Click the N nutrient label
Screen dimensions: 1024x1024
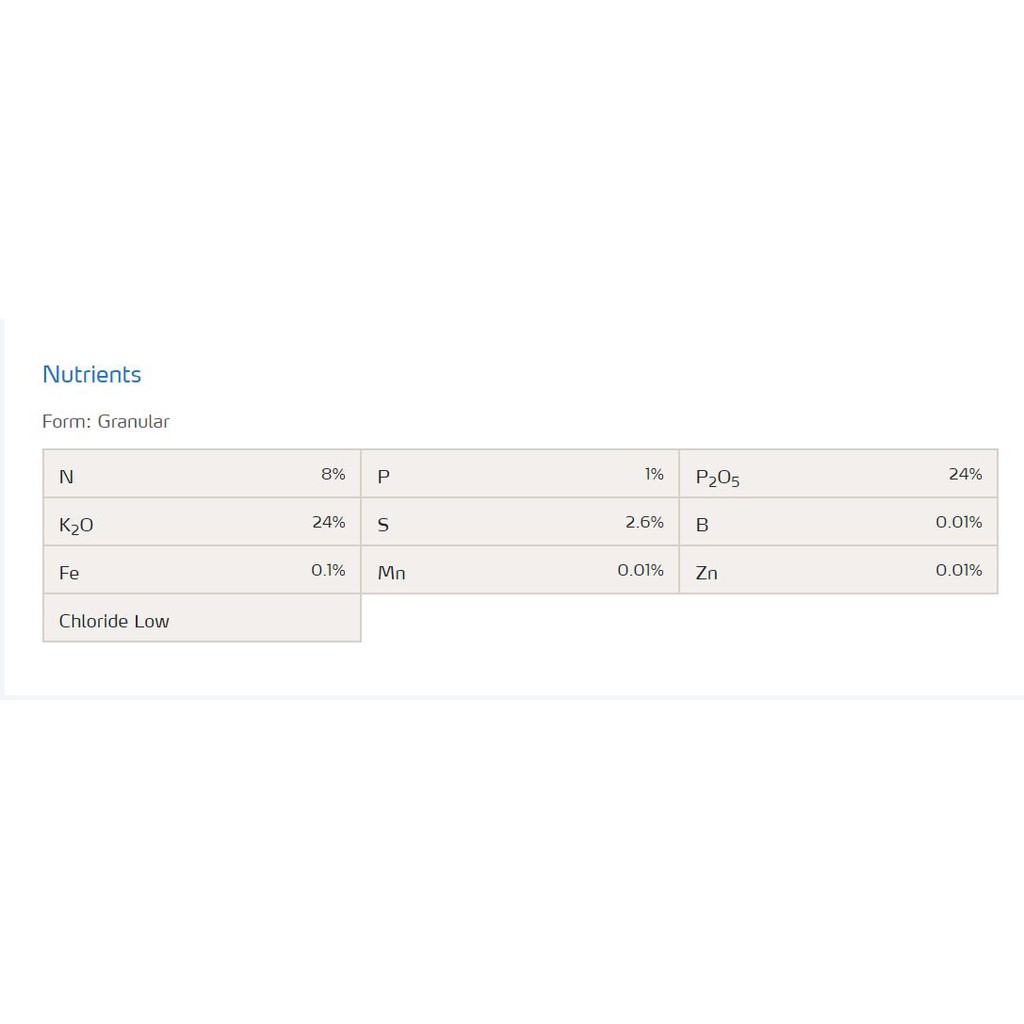(x=66, y=477)
